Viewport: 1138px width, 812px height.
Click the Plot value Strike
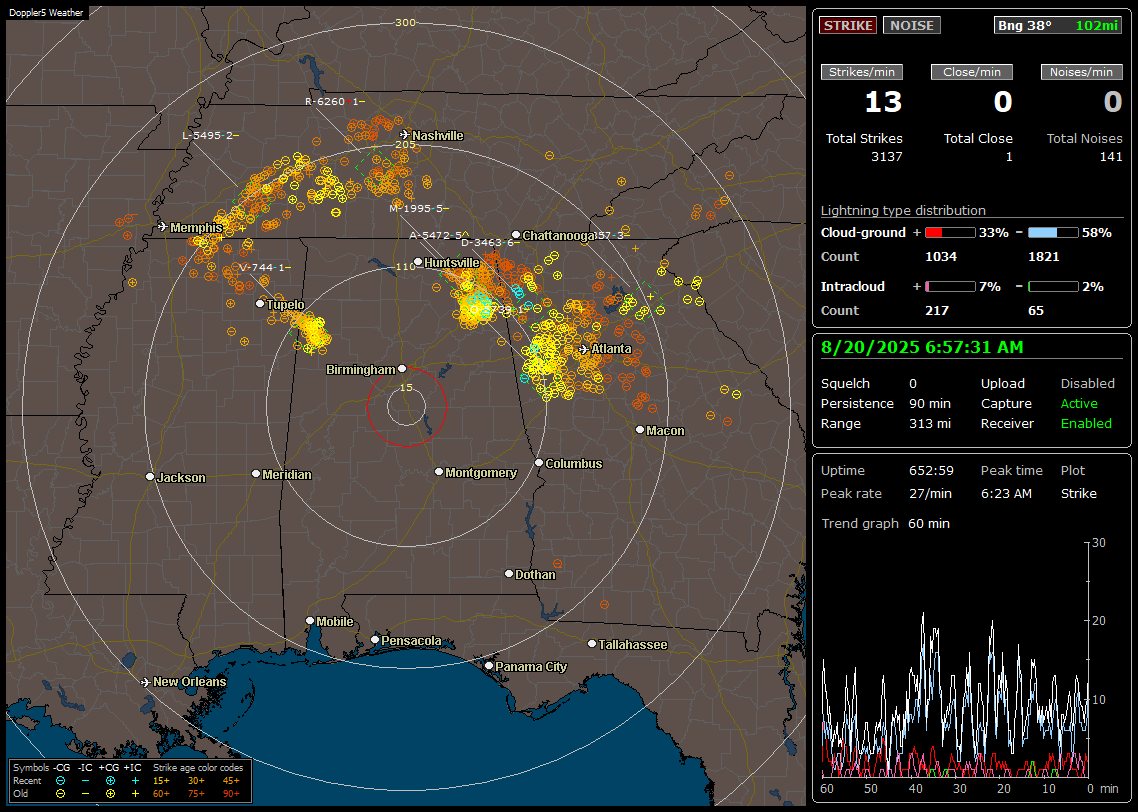(x=1078, y=493)
